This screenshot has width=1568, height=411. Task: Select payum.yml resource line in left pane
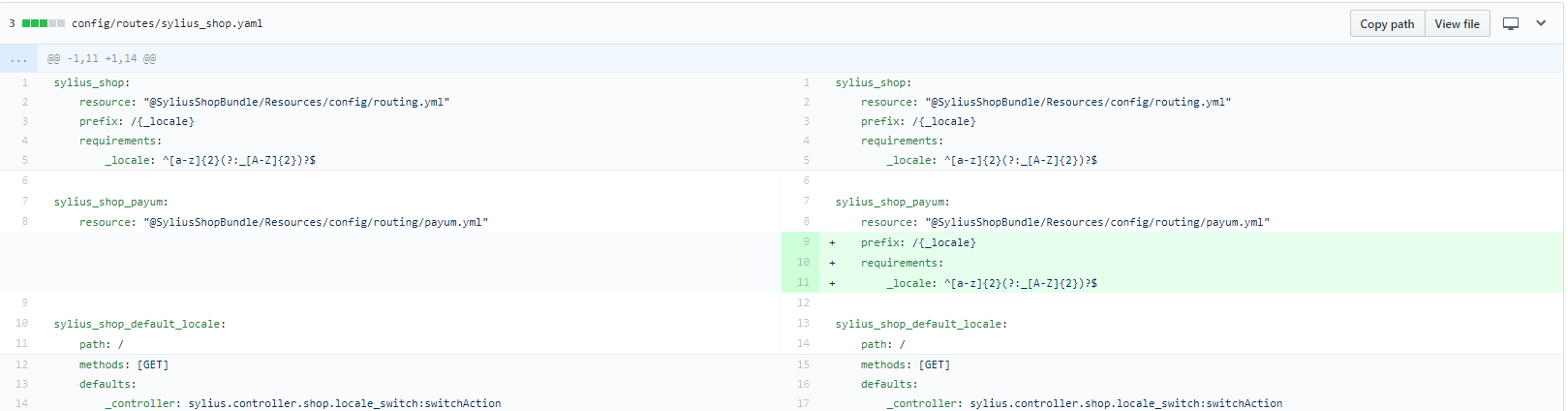(x=284, y=222)
